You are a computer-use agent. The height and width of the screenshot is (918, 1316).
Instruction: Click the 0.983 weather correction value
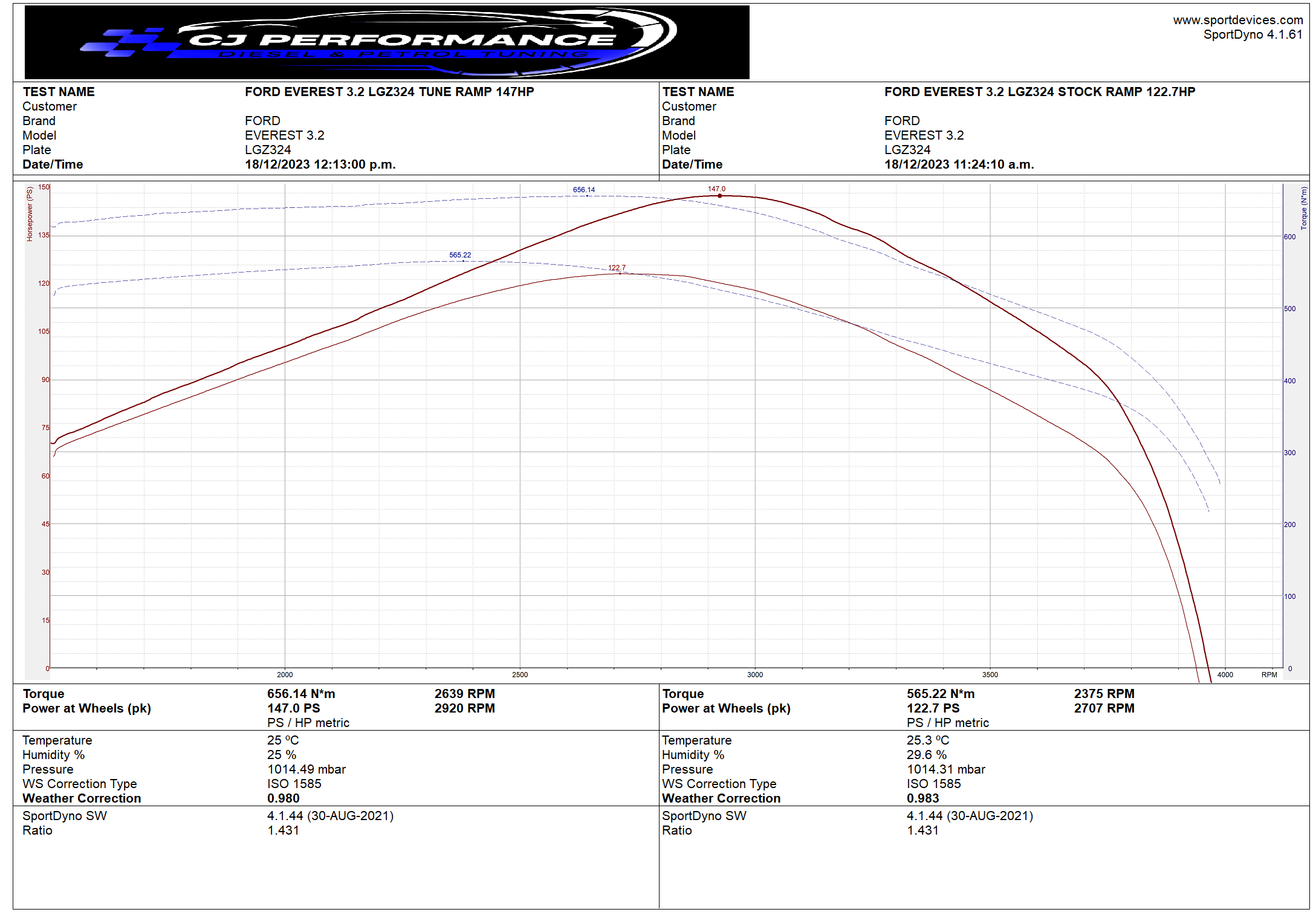[922, 798]
